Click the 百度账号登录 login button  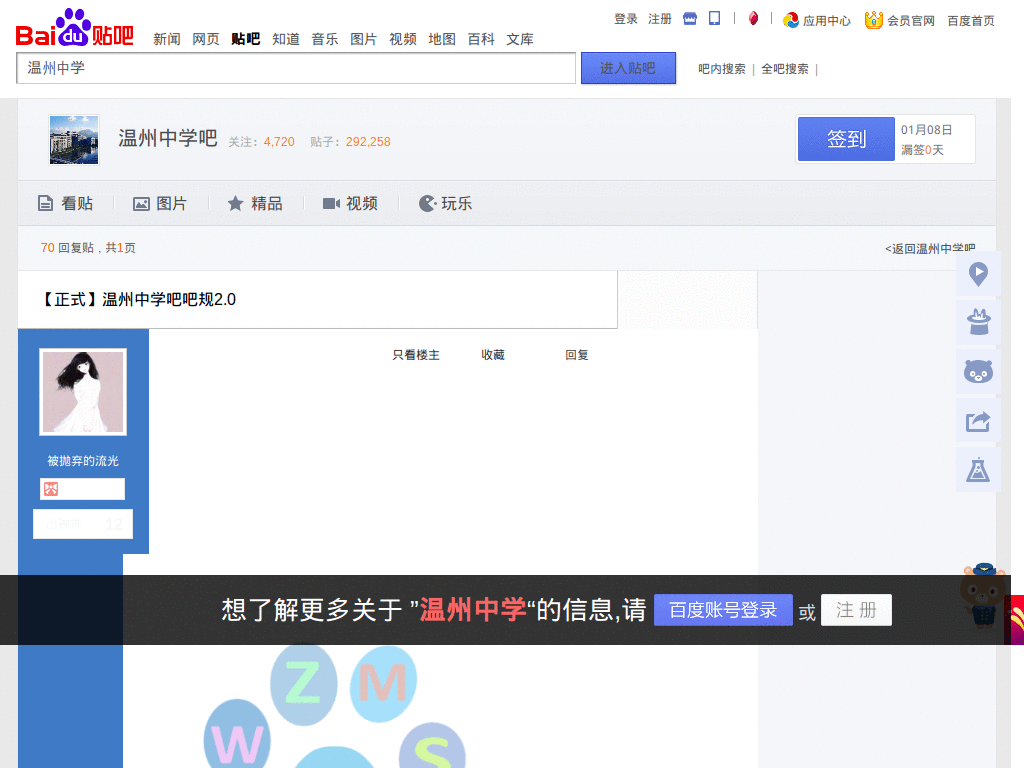click(x=723, y=610)
